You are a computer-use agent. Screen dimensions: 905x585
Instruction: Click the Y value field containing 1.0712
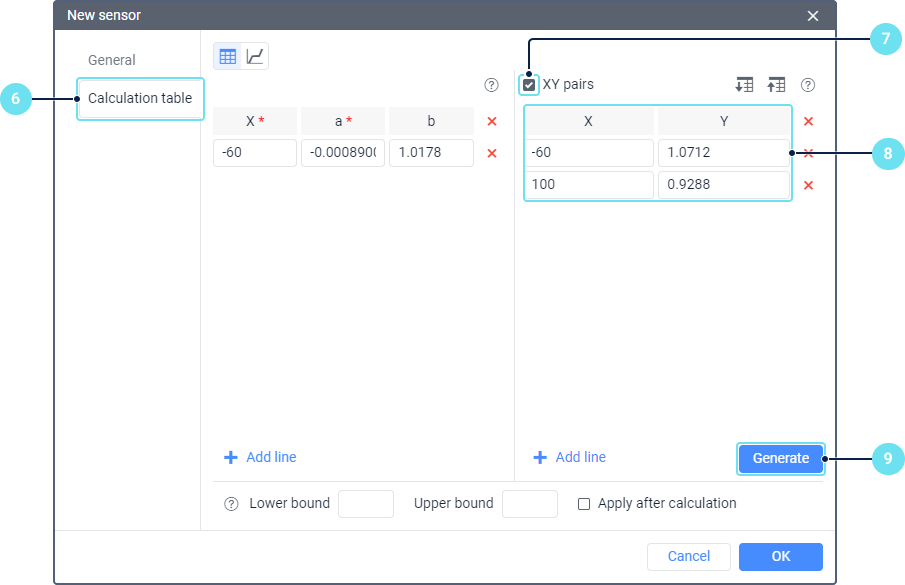click(723, 153)
